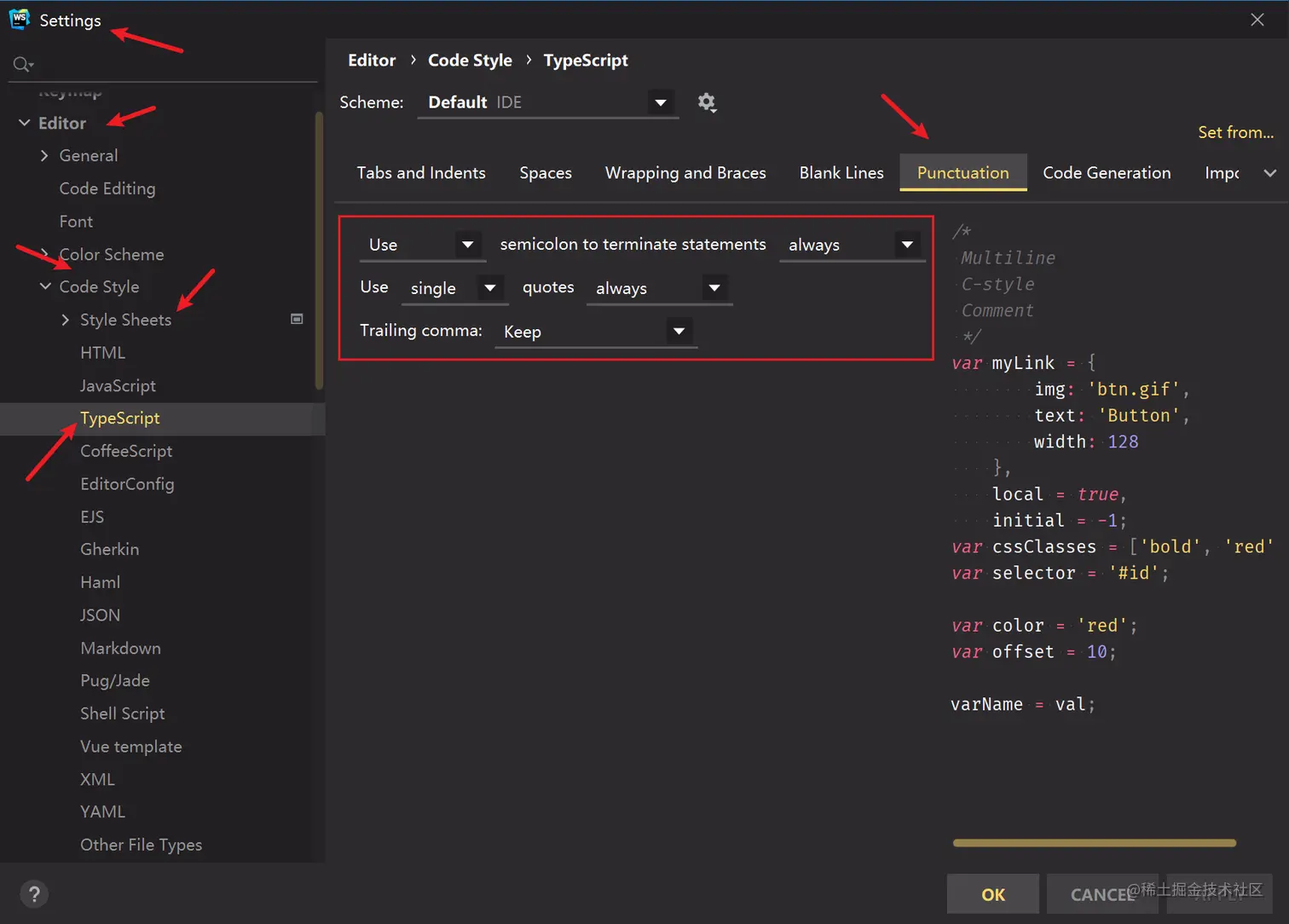The image size is (1289, 924).
Task: Open the Code Generation tab
Action: click(1107, 173)
